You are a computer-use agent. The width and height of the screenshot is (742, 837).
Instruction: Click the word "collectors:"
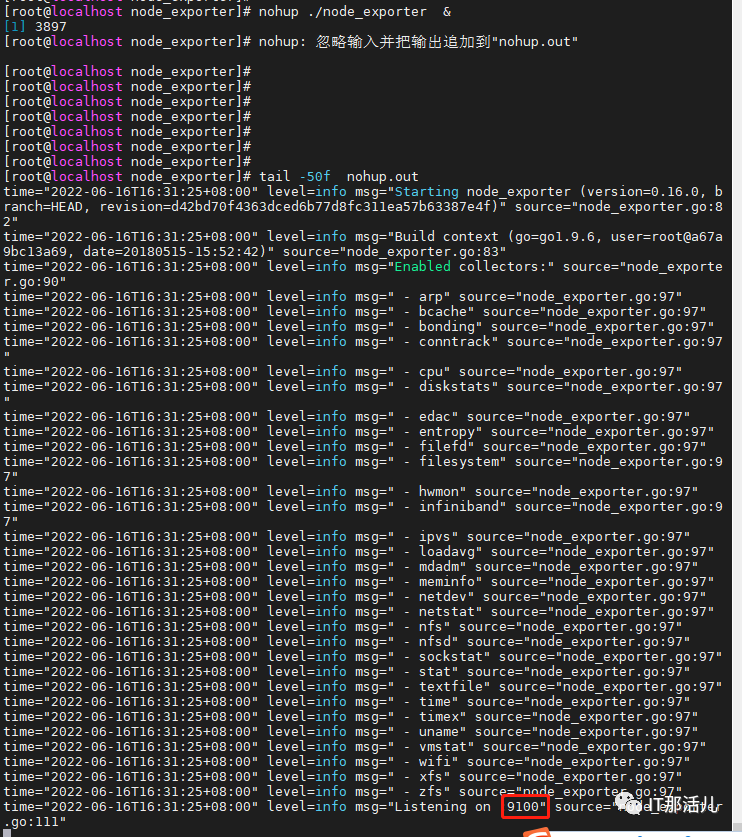(x=503, y=266)
